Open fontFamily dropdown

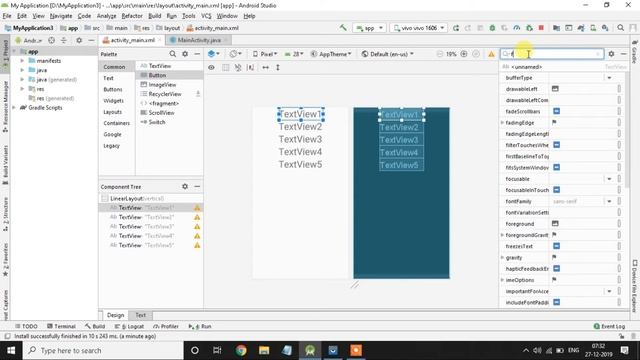tap(609, 201)
